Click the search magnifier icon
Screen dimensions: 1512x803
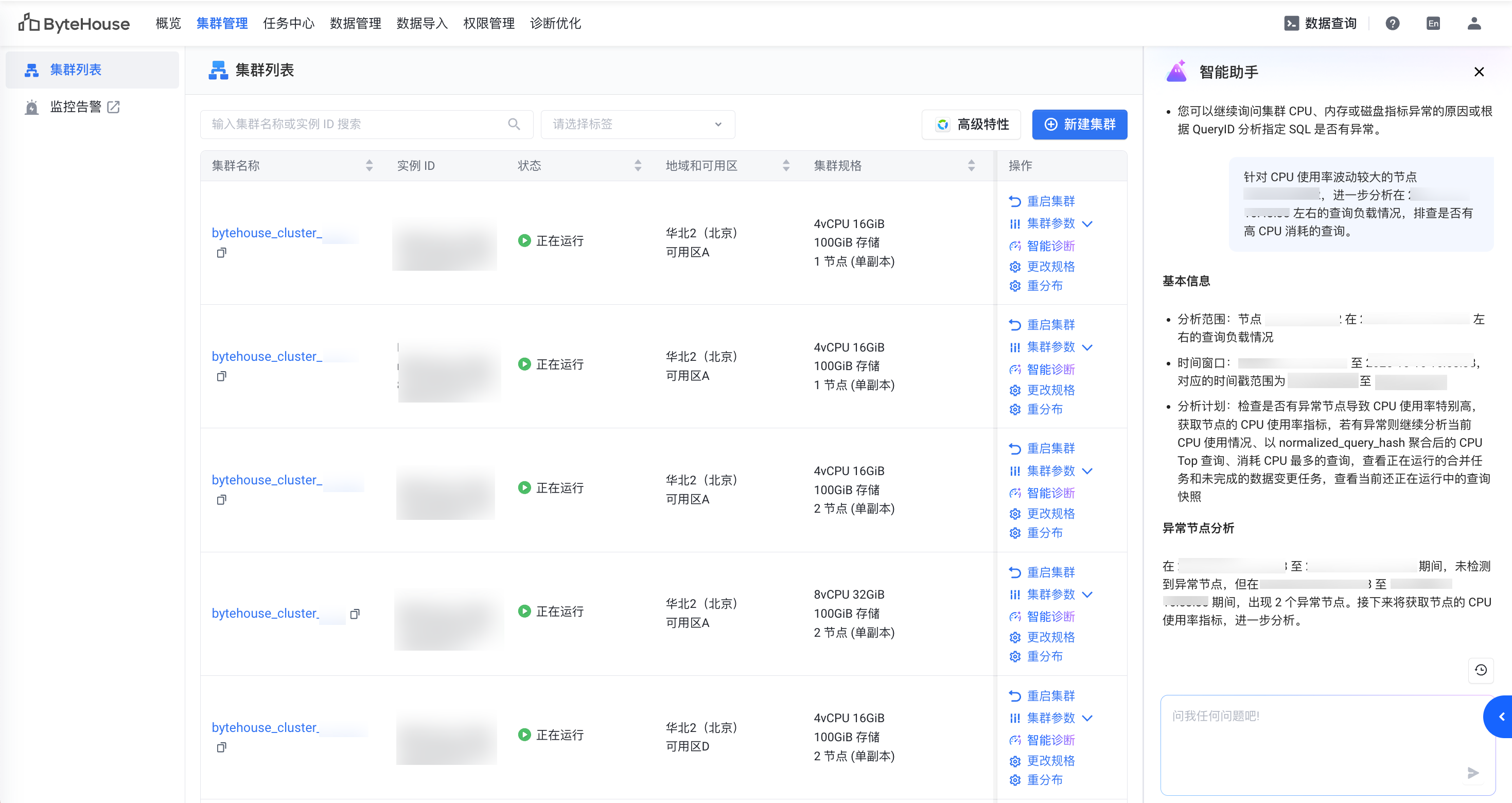[514, 124]
